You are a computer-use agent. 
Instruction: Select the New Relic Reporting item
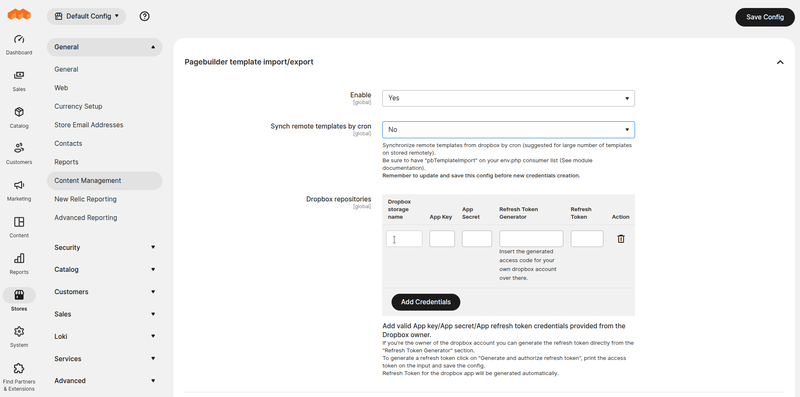point(85,199)
